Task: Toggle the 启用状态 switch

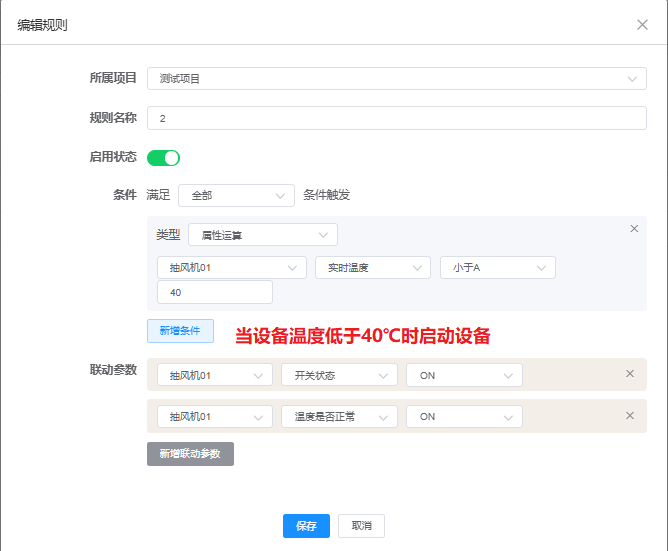Action: (x=163, y=158)
